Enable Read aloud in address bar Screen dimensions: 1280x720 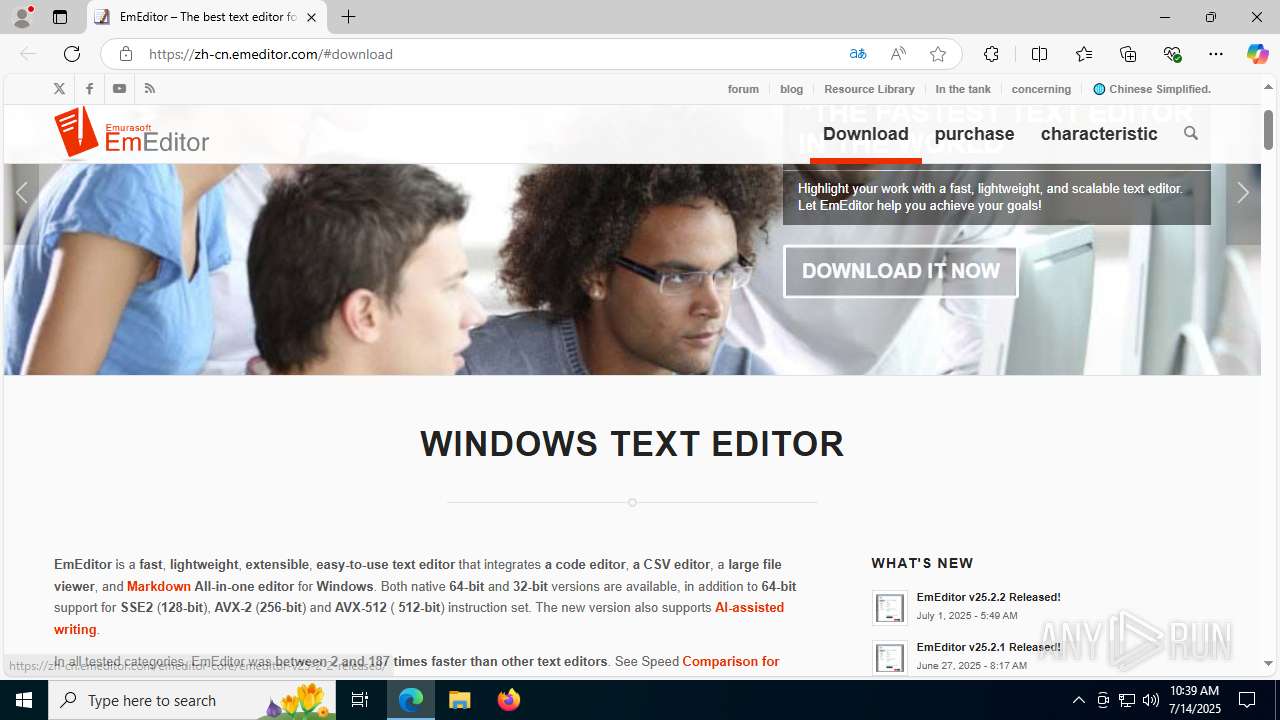pos(898,54)
